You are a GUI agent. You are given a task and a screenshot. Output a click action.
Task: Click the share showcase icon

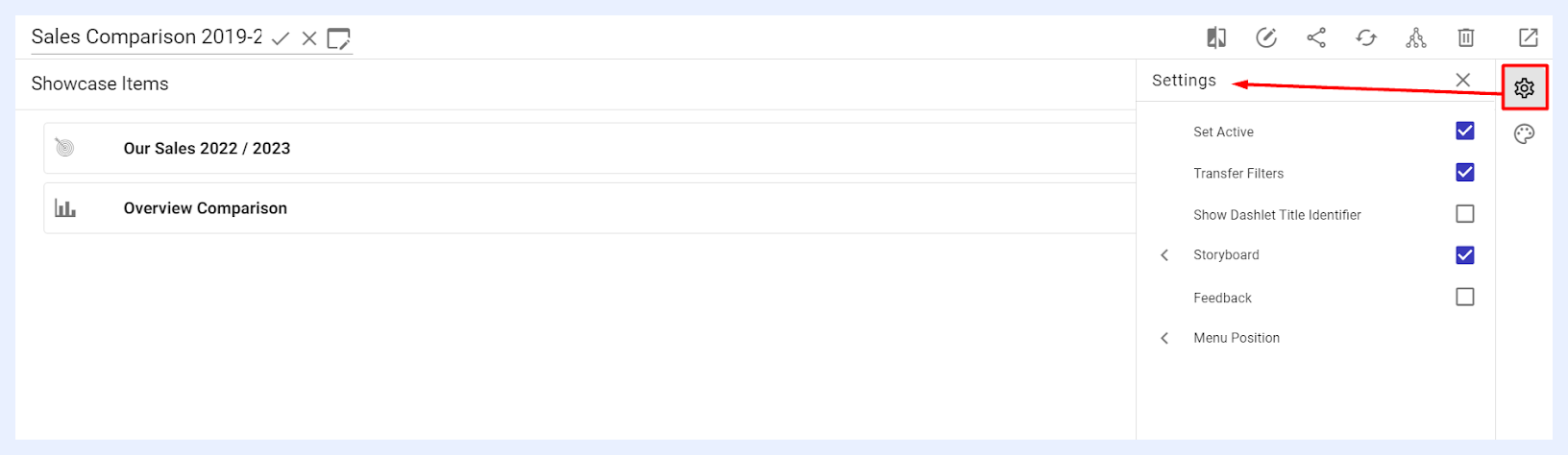point(1316,37)
